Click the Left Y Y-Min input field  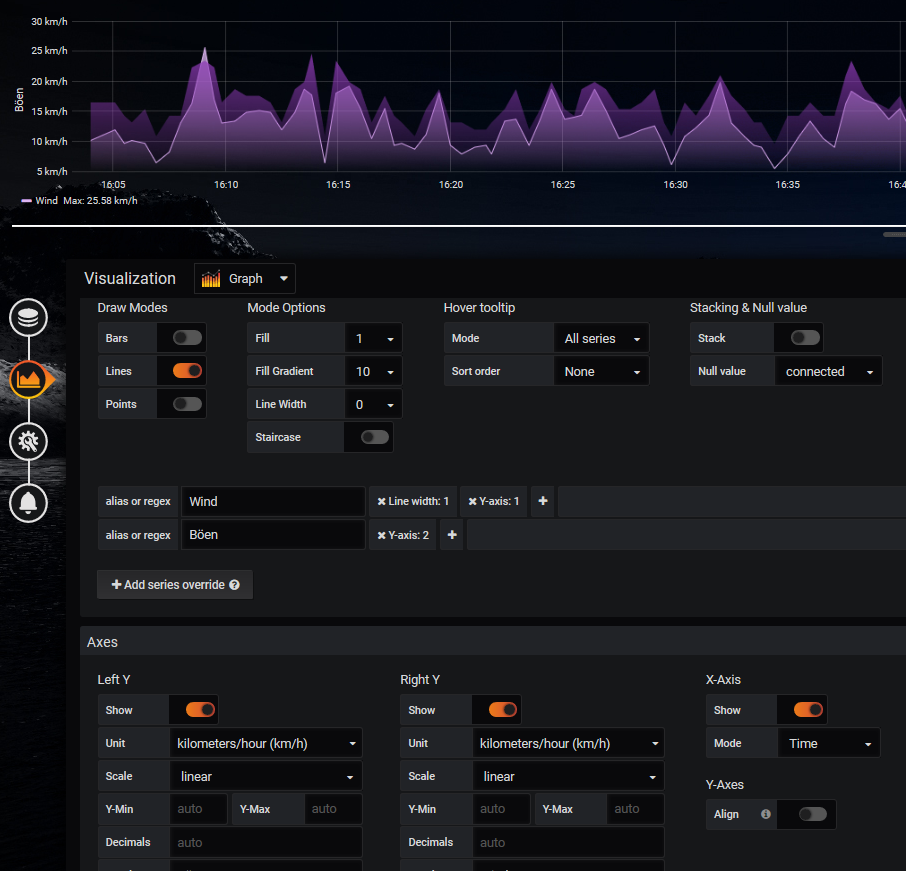[200, 809]
